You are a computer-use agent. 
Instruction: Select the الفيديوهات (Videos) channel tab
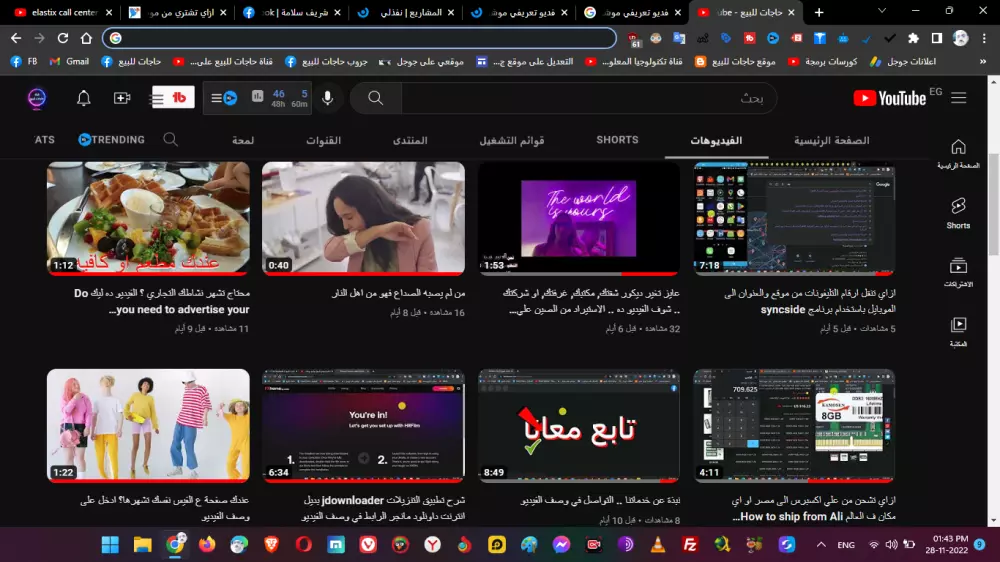[x=716, y=140]
